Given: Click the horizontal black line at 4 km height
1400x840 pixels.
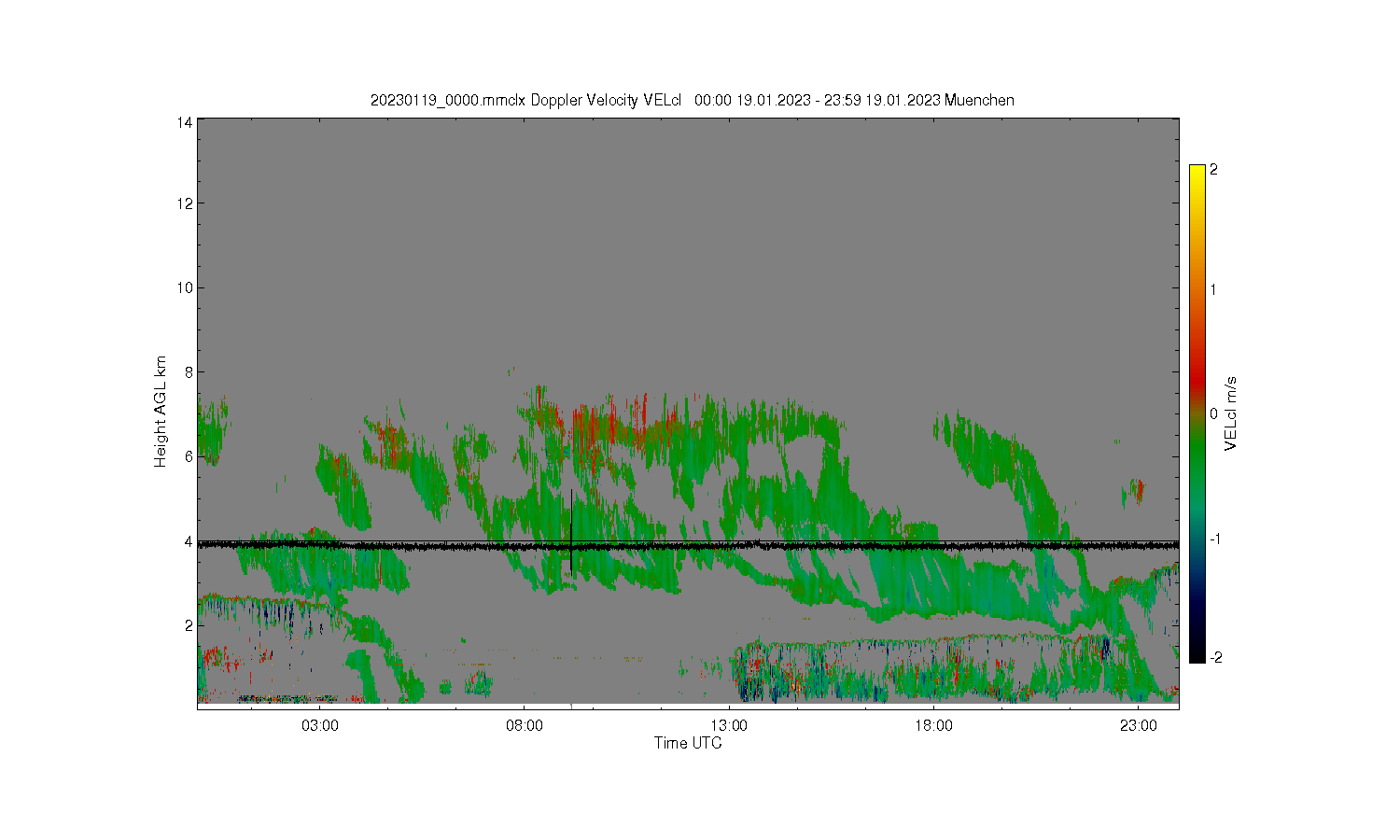Looking at the screenshot, I should click(688, 545).
